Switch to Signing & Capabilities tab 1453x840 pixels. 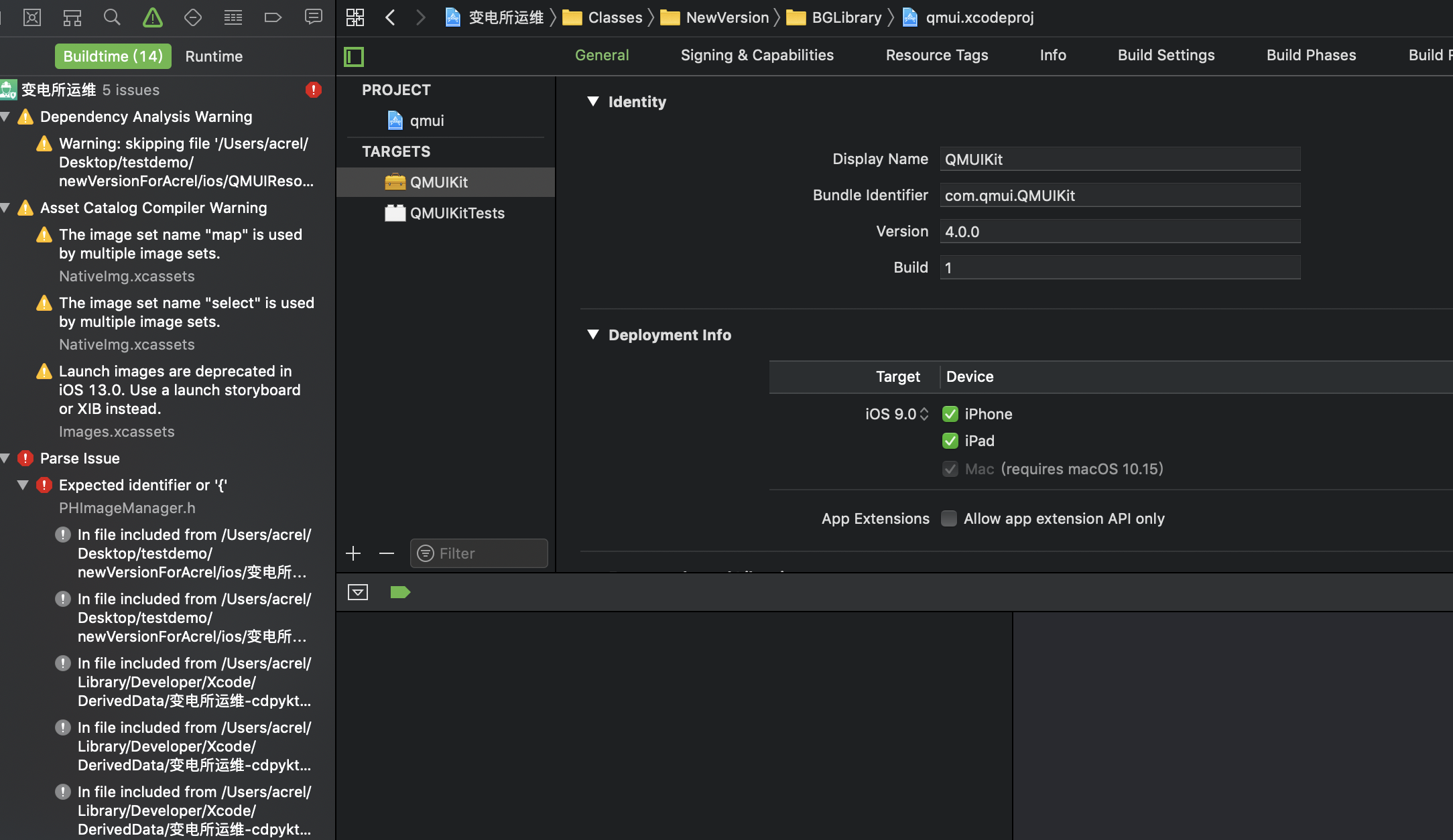[757, 55]
